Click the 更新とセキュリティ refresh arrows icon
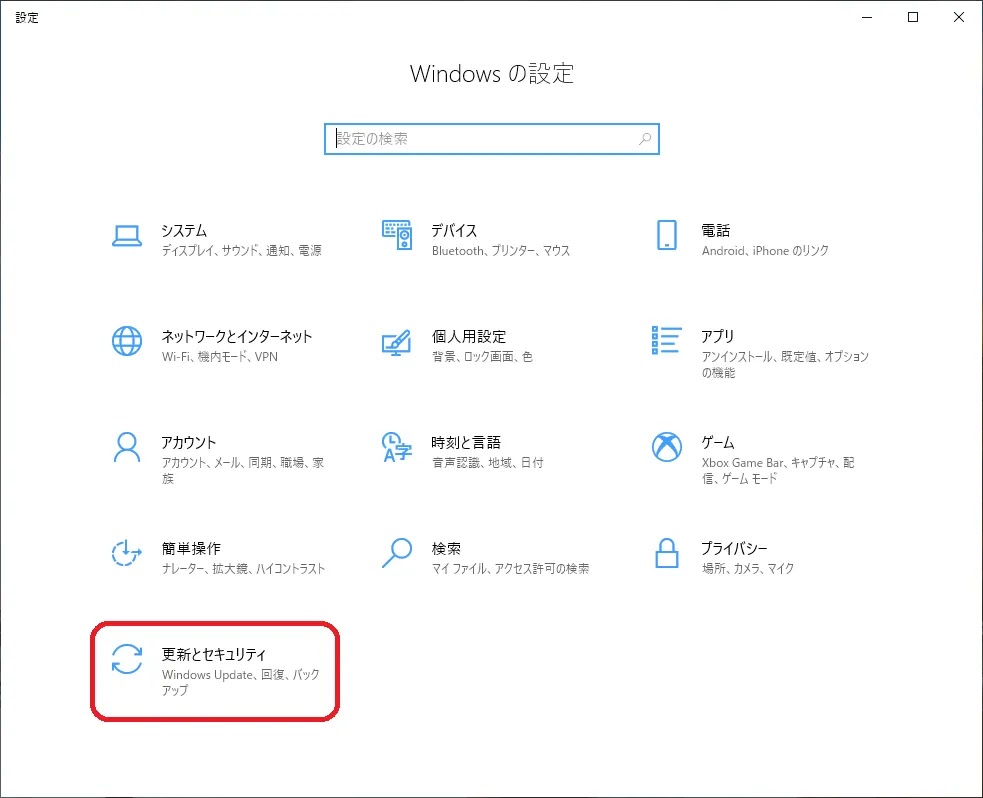 tap(127, 659)
